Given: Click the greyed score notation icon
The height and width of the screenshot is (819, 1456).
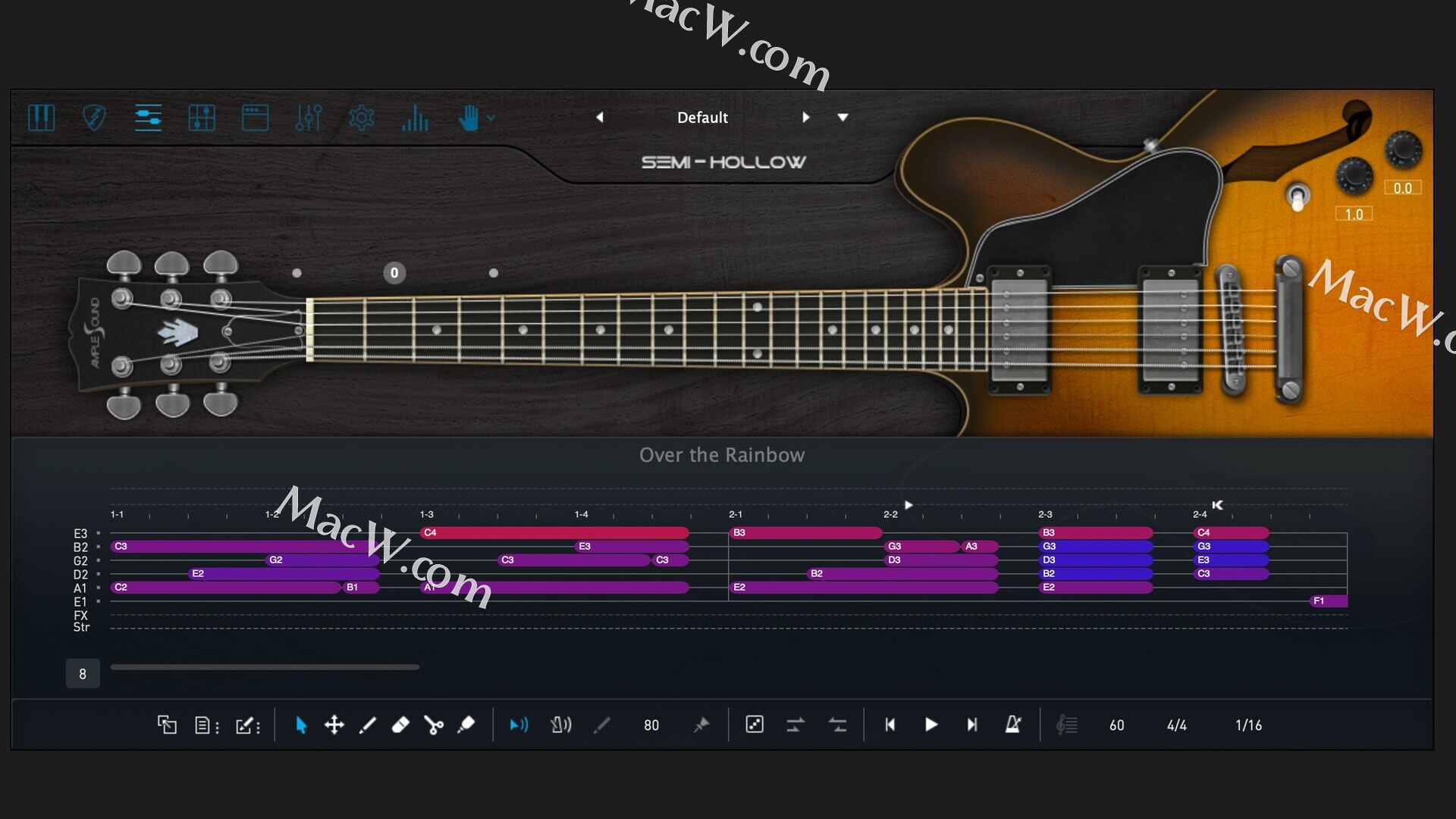Looking at the screenshot, I should [1067, 726].
